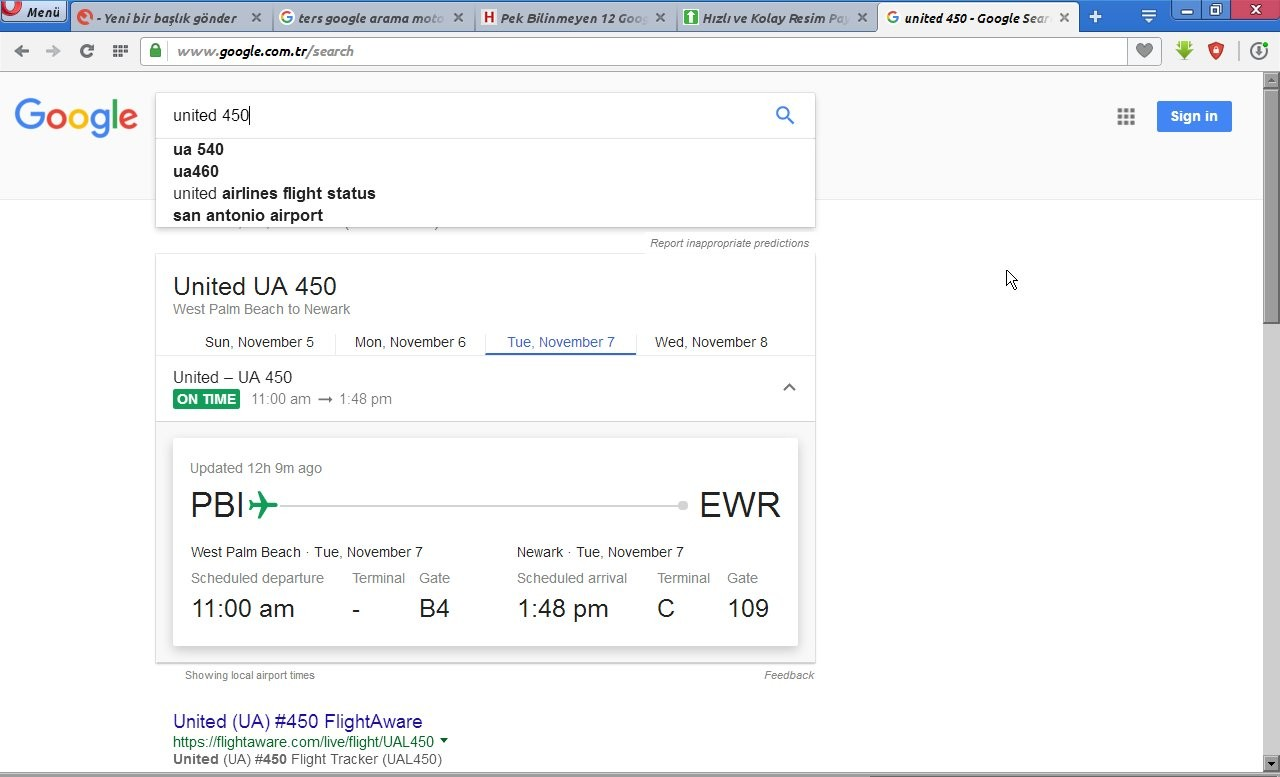This screenshot has height=777, width=1280.
Task: Click 'Showing local airport times' note
Action: click(x=250, y=675)
